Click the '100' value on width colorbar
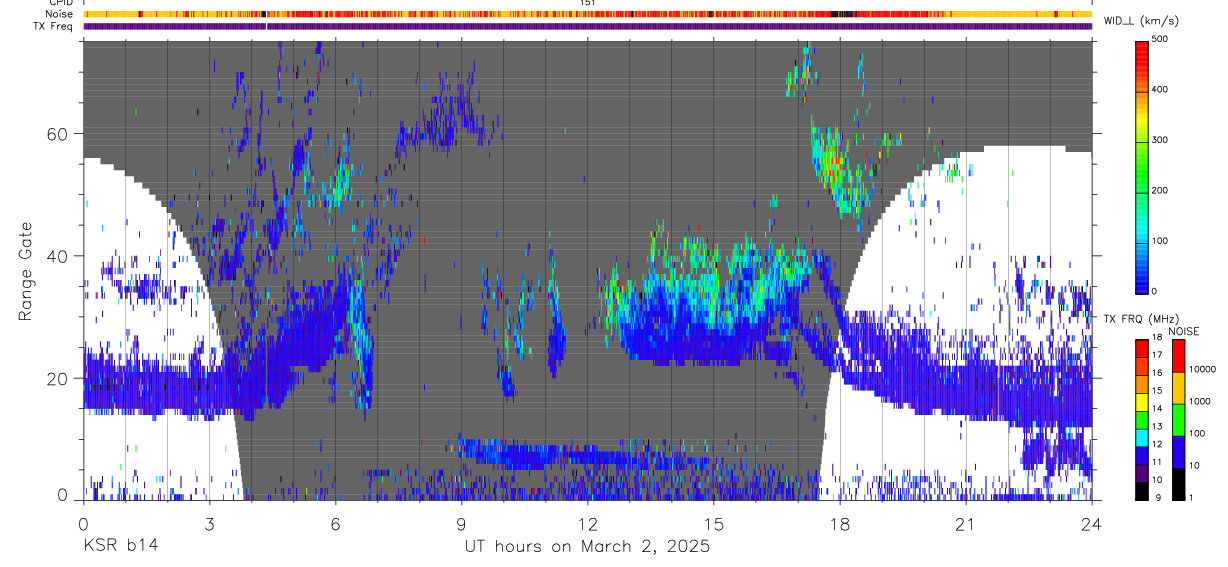This screenshot has height=567, width=1228. (1162, 240)
